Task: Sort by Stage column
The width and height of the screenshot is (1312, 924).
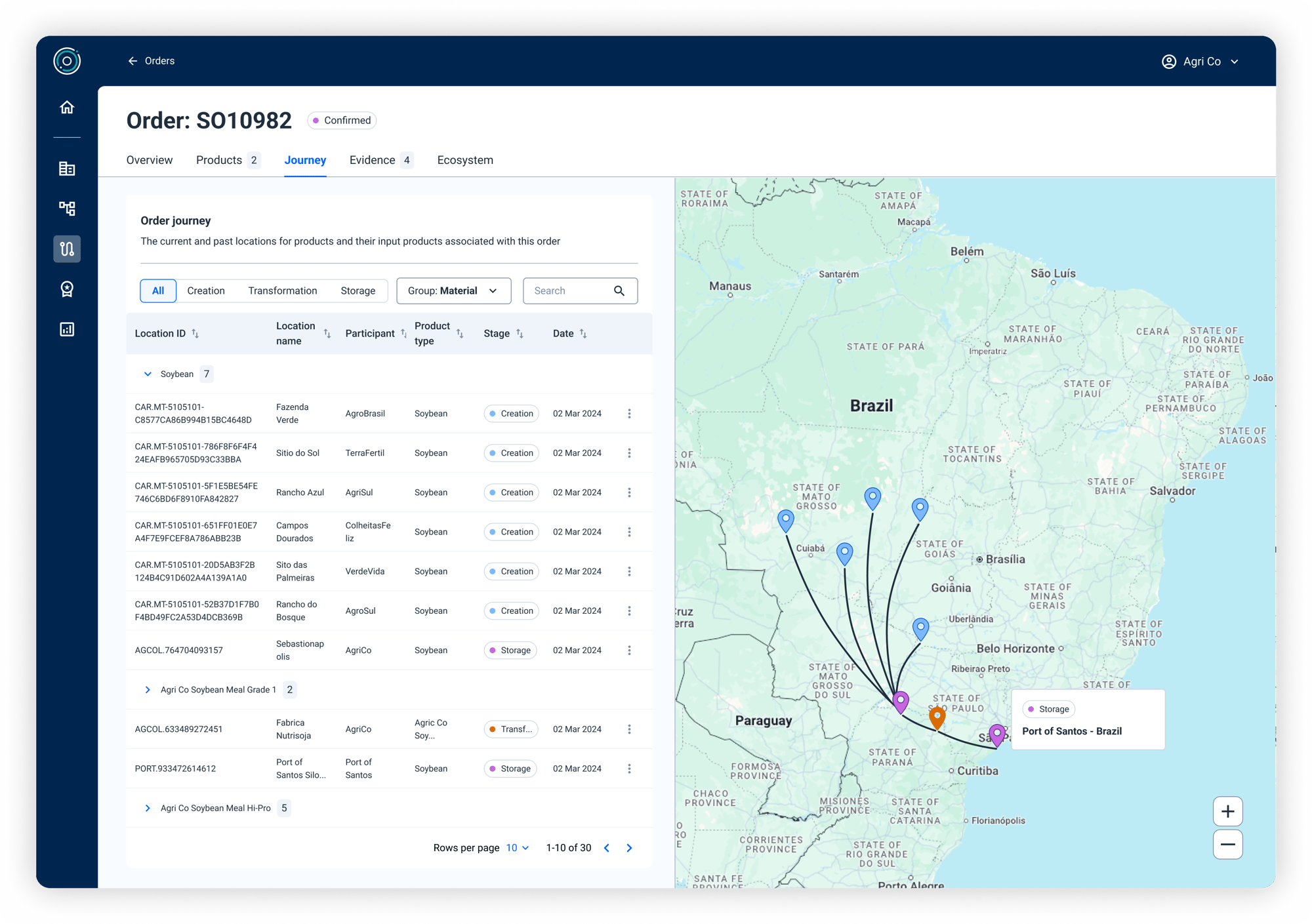Action: 520,334
